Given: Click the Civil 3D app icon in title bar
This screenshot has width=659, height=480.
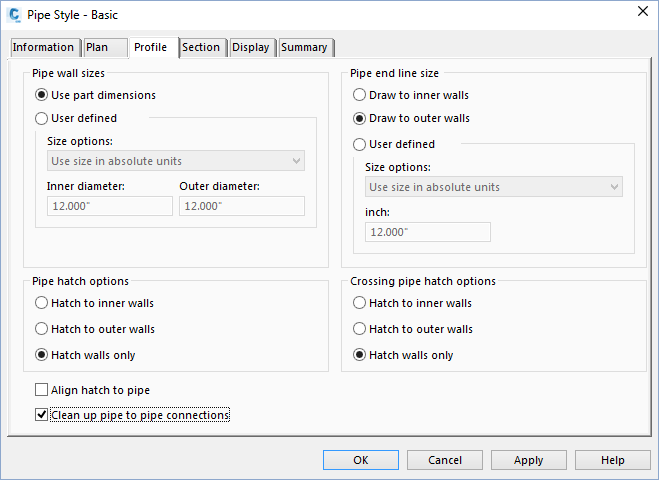Looking at the screenshot, I should [14, 12].
